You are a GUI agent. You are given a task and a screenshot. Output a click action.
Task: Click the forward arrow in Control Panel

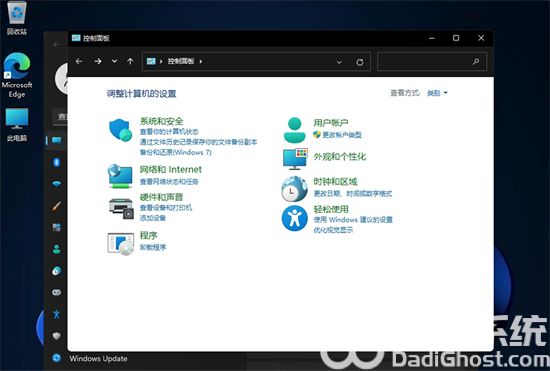coord(98,61)
